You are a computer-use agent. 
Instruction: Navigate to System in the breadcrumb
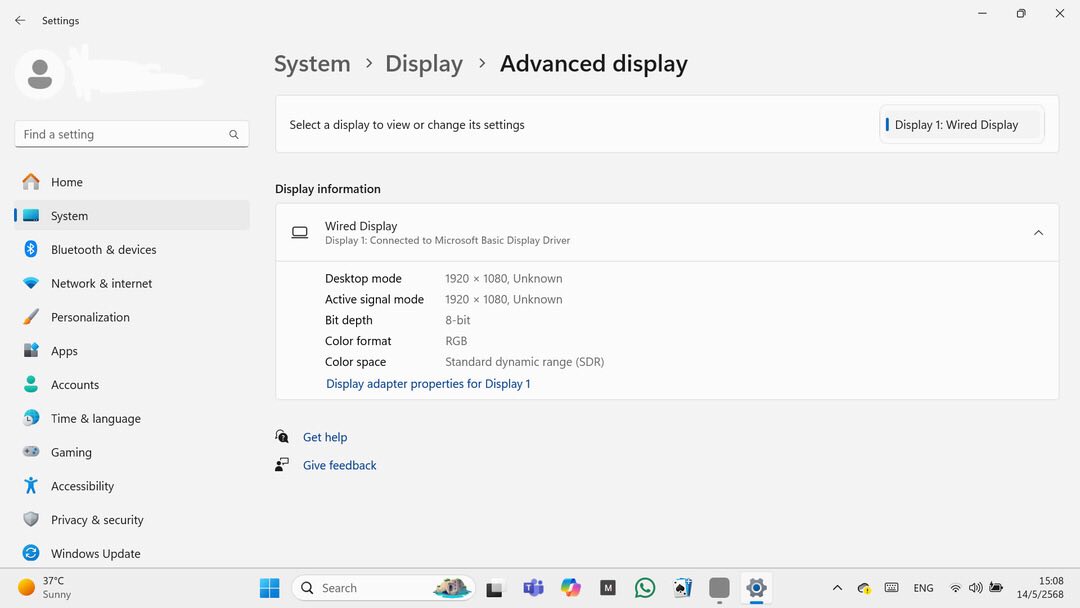click(x=312, y=63)
